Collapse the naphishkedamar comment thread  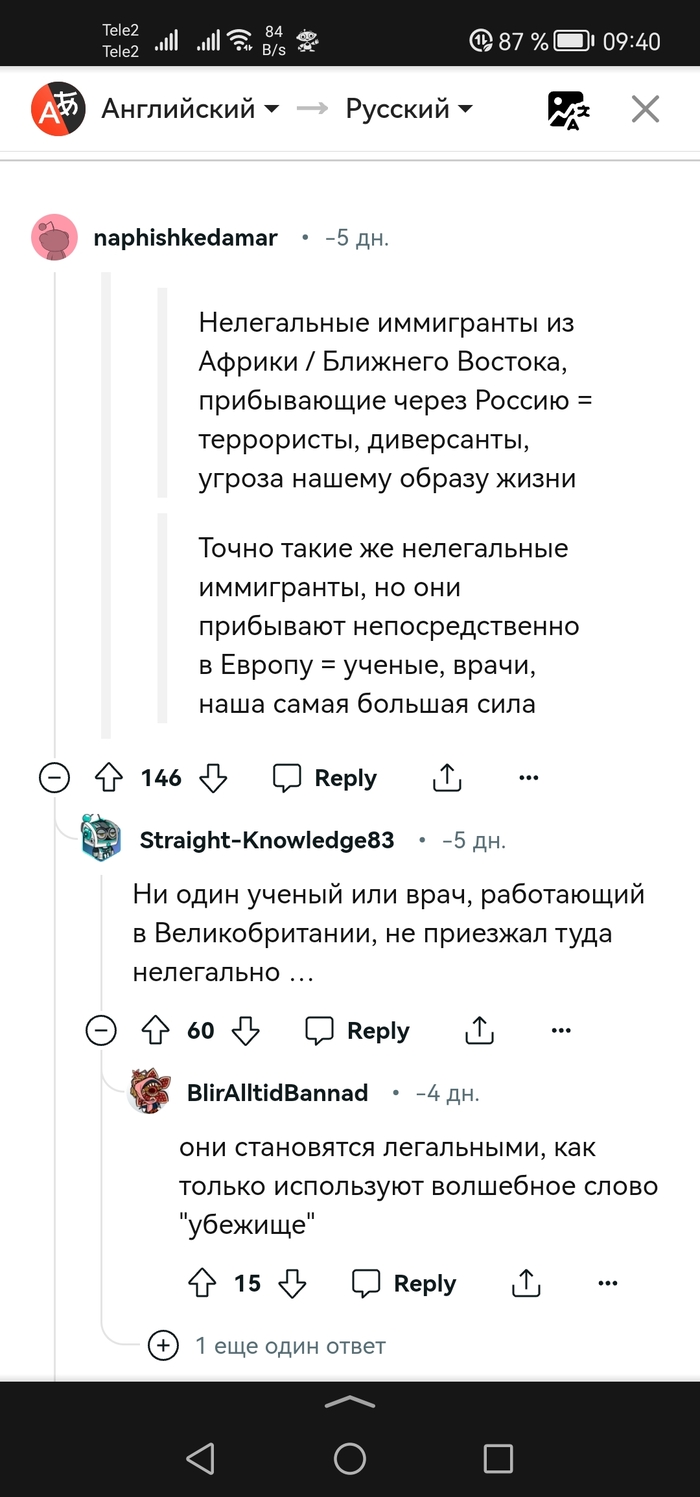[54, 778]
